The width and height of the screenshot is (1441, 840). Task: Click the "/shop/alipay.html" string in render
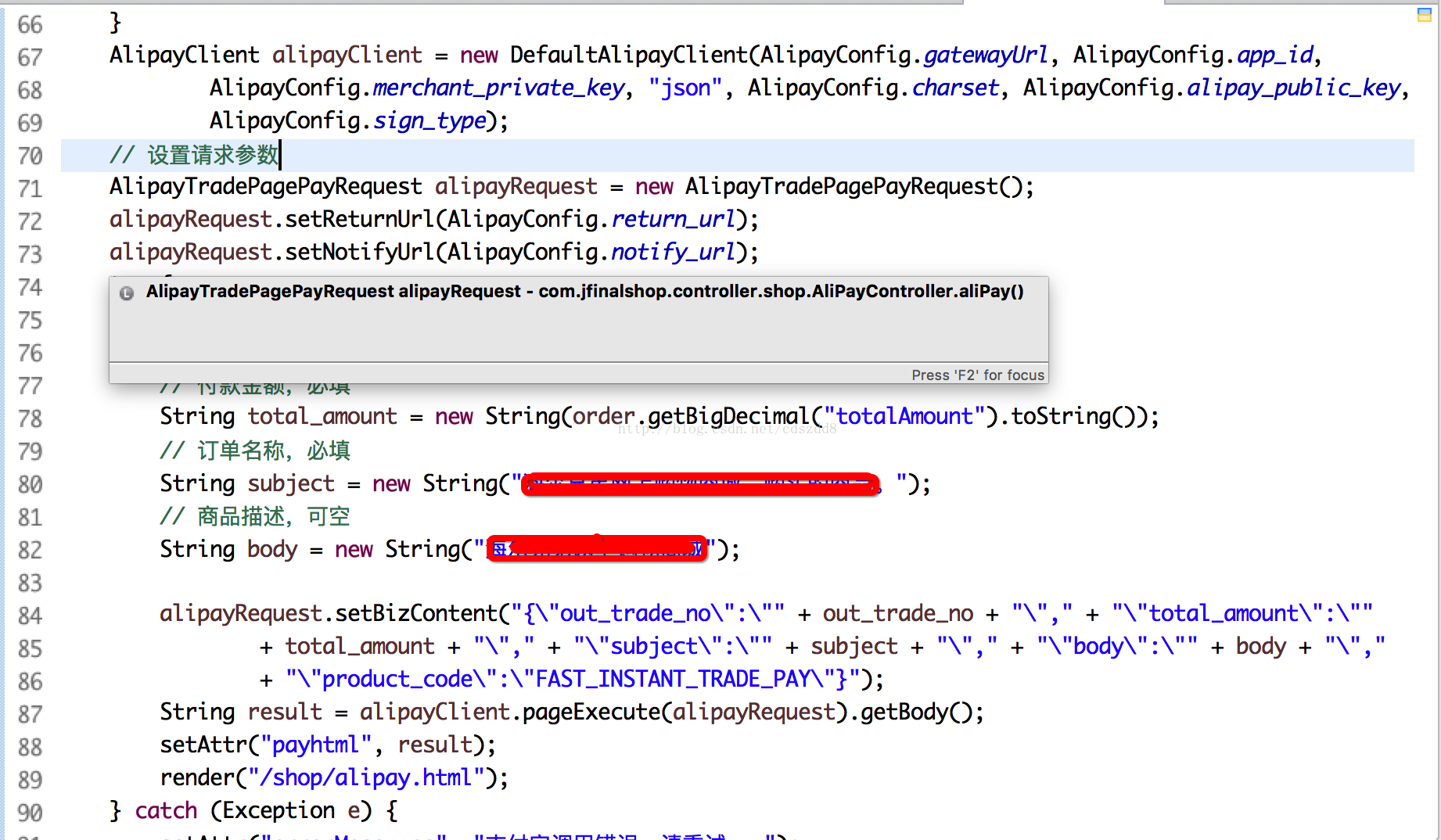366,777
